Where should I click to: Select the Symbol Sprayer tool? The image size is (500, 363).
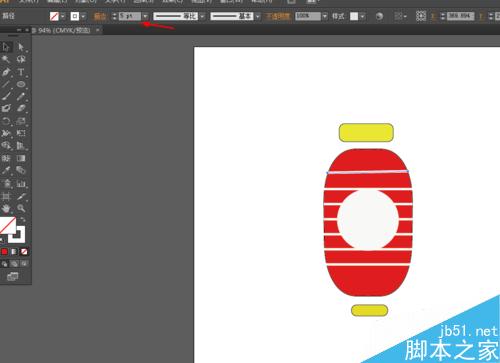tap(6, 183)
